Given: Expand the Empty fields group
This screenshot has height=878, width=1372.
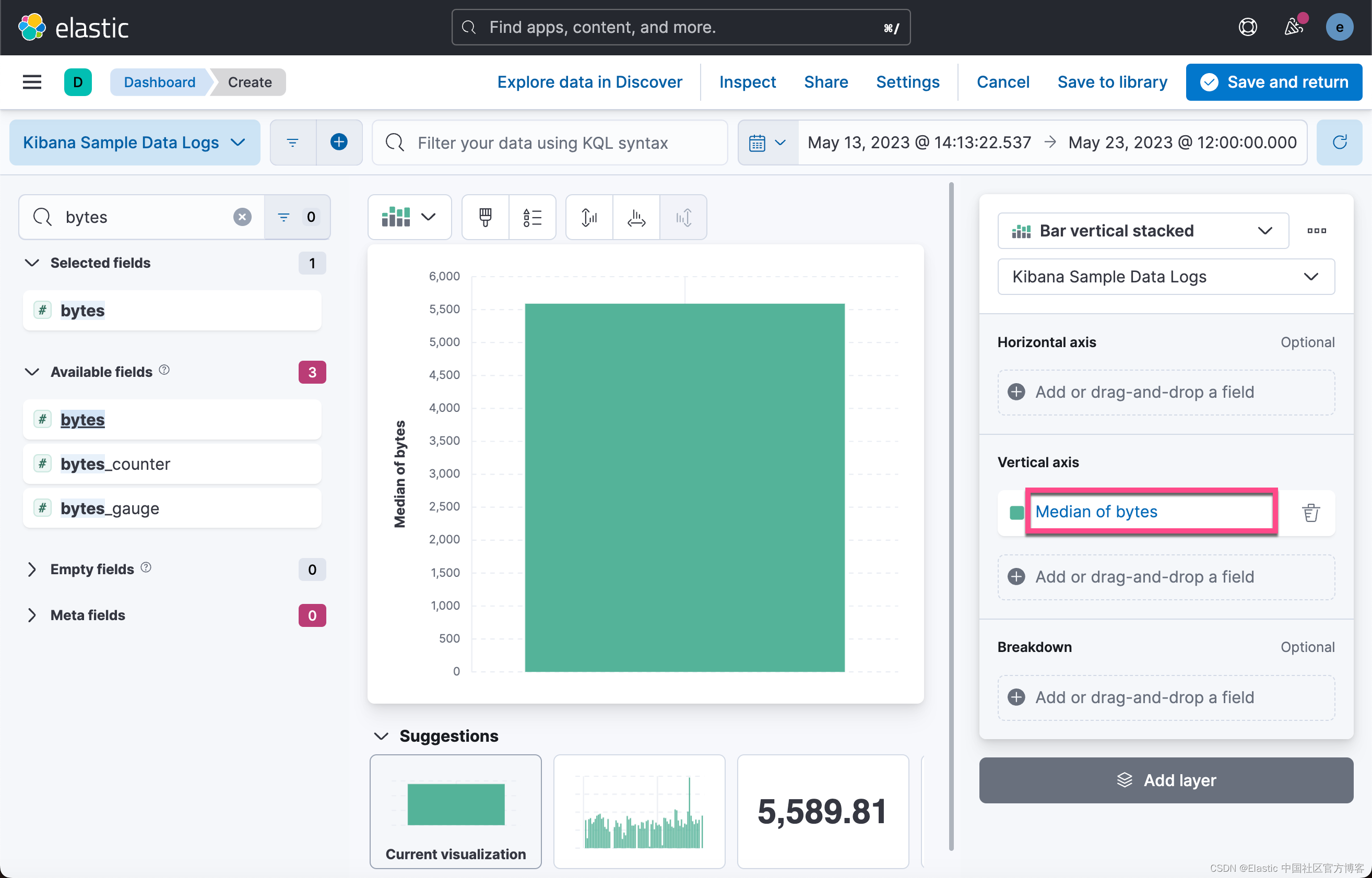Looking at the screenshot, I should 32,569.
